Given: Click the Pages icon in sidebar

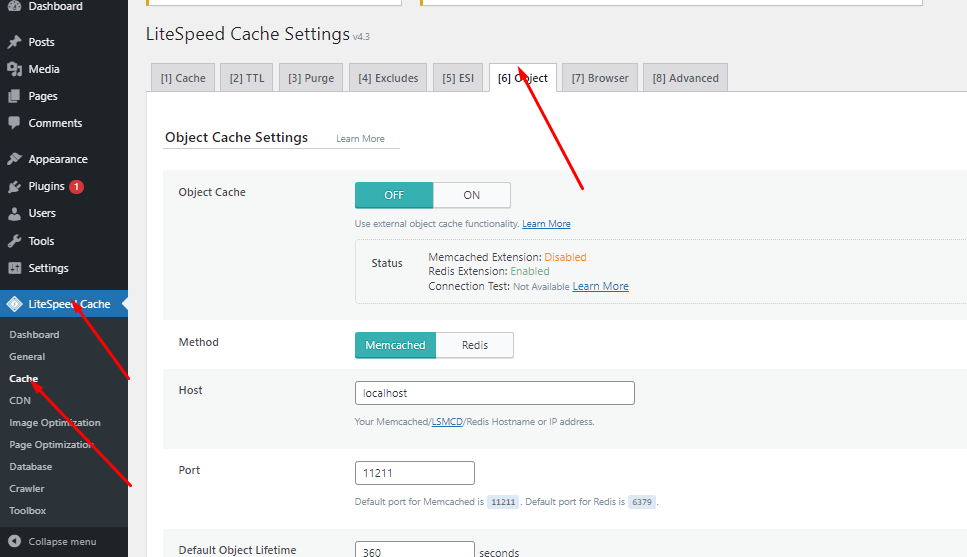Looking at the screenshot, I should [x=14, y=96].
